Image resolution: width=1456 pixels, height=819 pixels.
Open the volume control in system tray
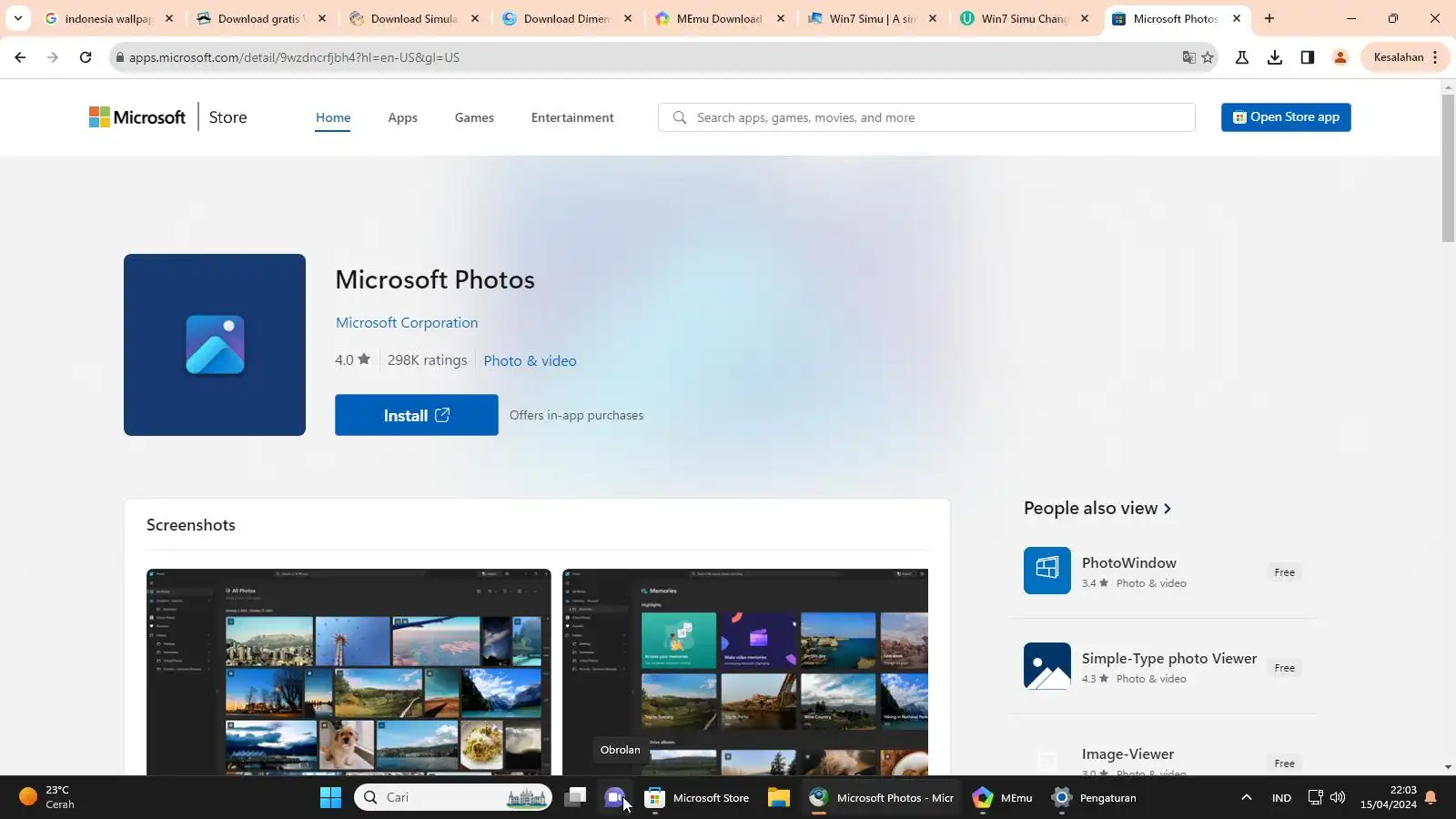(1338, 798)
